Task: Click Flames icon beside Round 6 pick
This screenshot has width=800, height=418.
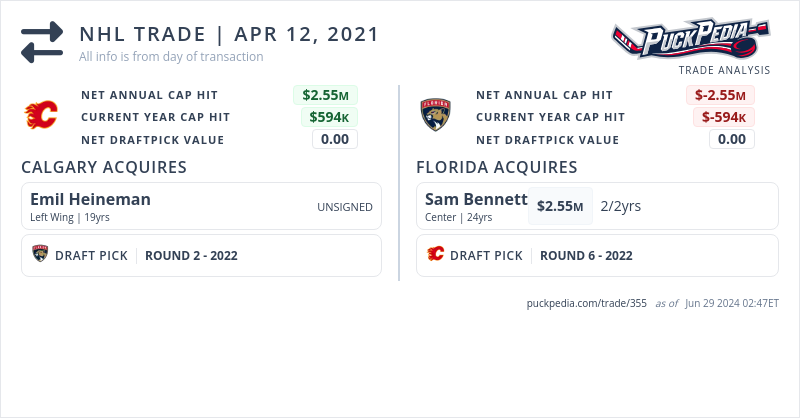Action: (x=435, y=255)
